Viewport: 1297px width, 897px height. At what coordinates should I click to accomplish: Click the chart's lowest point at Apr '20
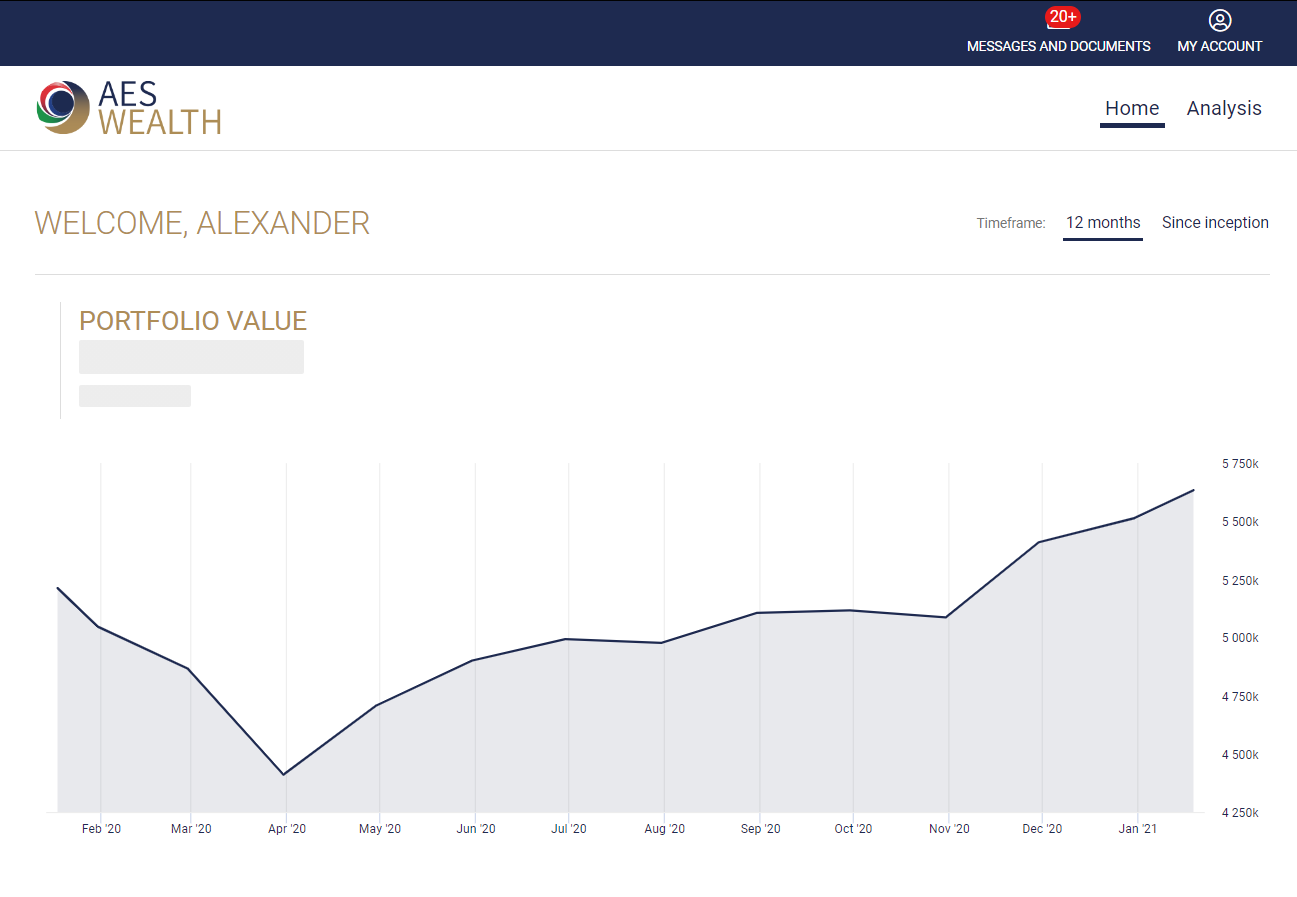coord(286,774)
